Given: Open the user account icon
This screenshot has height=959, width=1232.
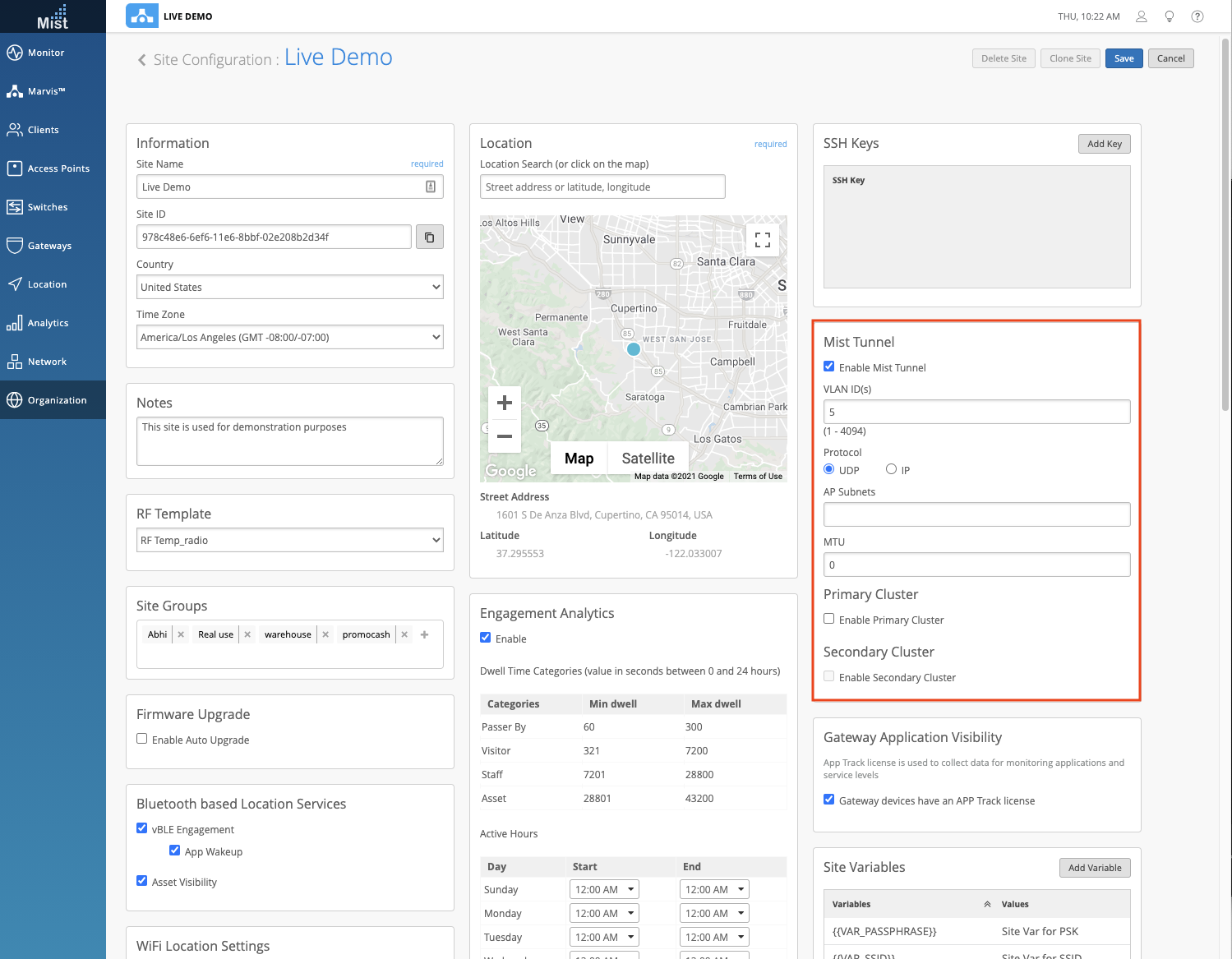Looking at the screenshot, I should (x=1141, y=16).
